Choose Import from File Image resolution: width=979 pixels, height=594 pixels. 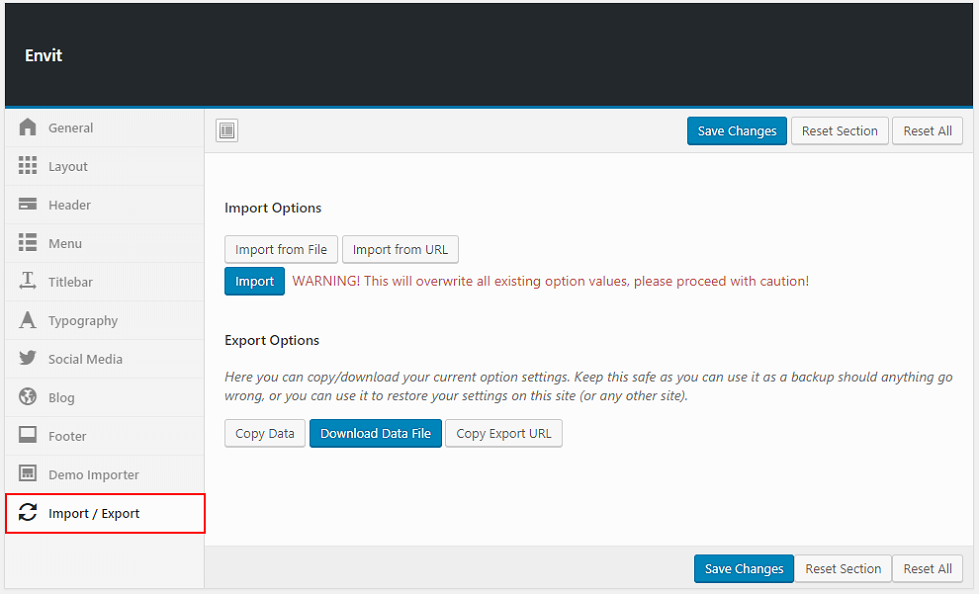[281, 250]
